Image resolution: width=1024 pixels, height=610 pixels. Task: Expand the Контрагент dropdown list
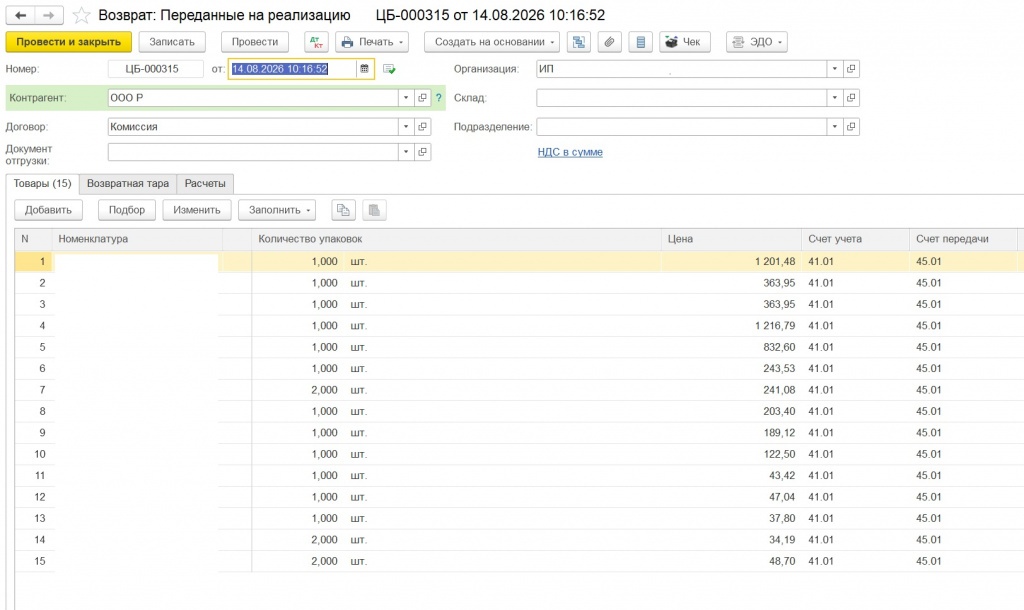pyautogui.click(x=406, y=98)
